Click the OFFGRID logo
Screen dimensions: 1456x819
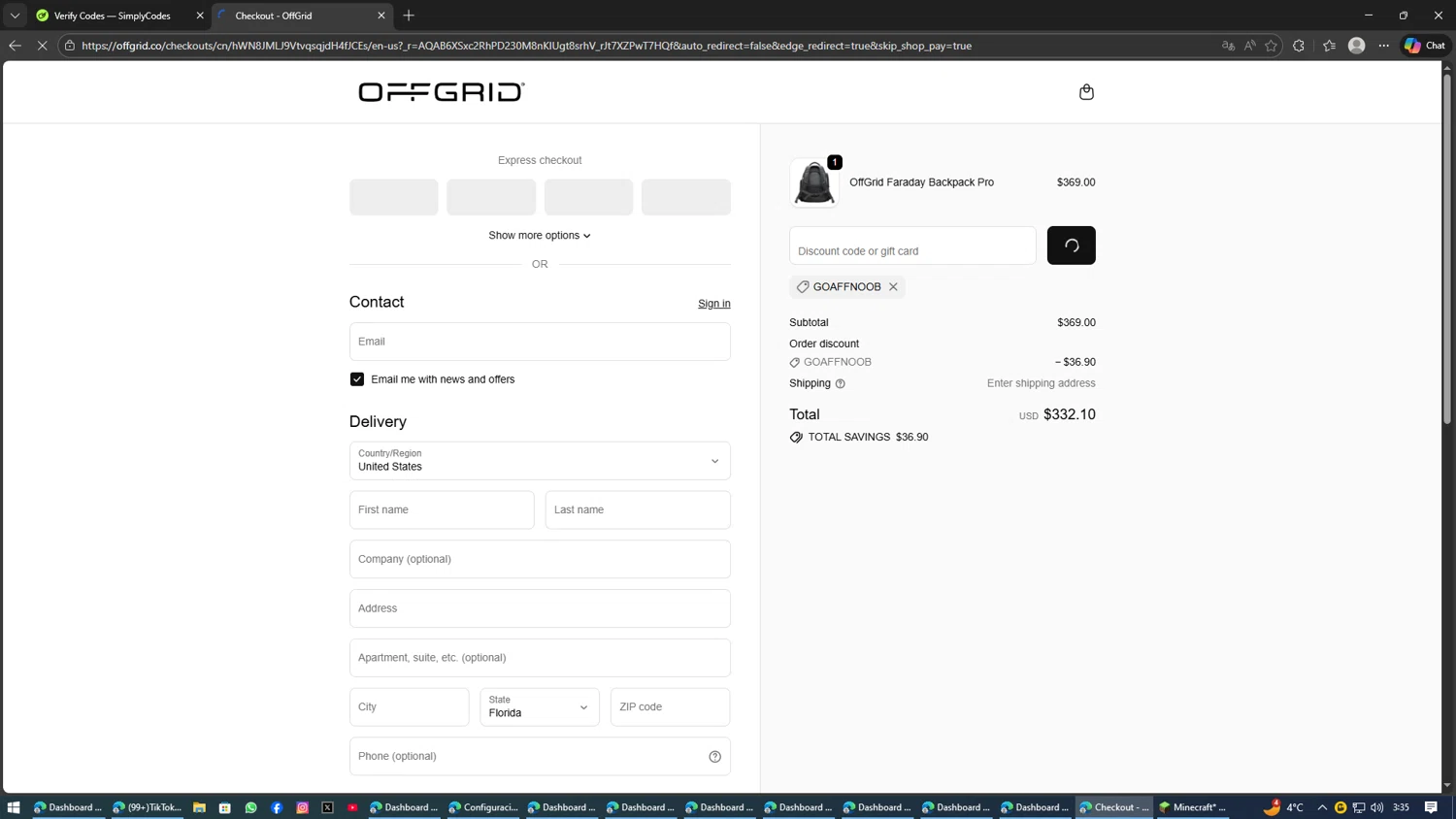point(442,92)
